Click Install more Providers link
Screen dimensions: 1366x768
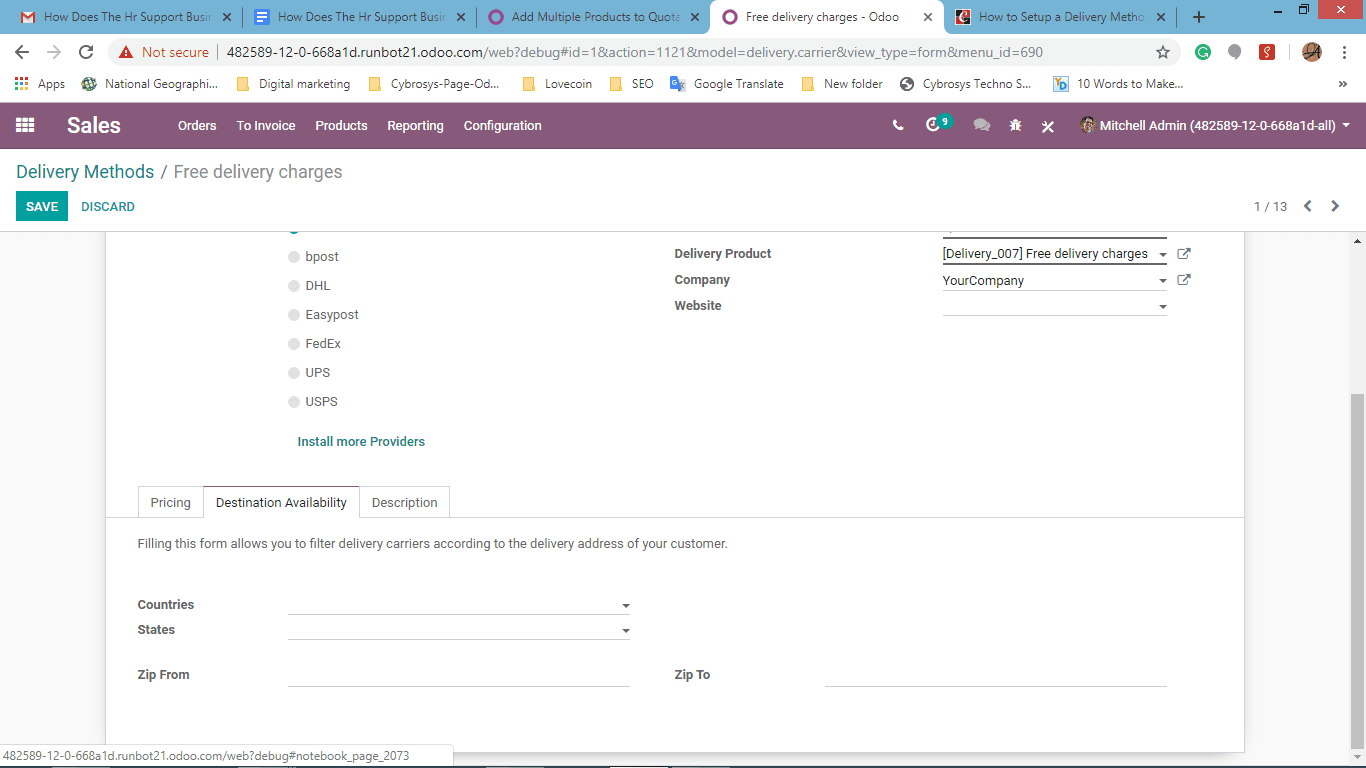[x=361, y=441]
